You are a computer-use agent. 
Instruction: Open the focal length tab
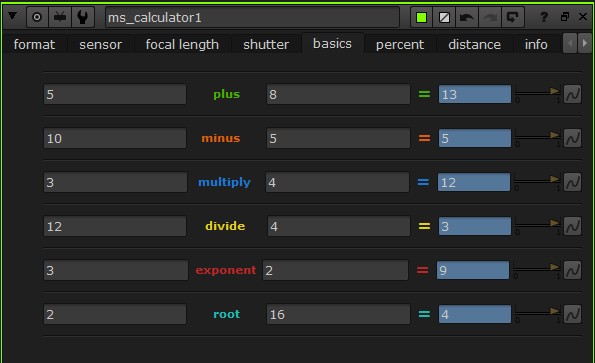click(182, 44)
